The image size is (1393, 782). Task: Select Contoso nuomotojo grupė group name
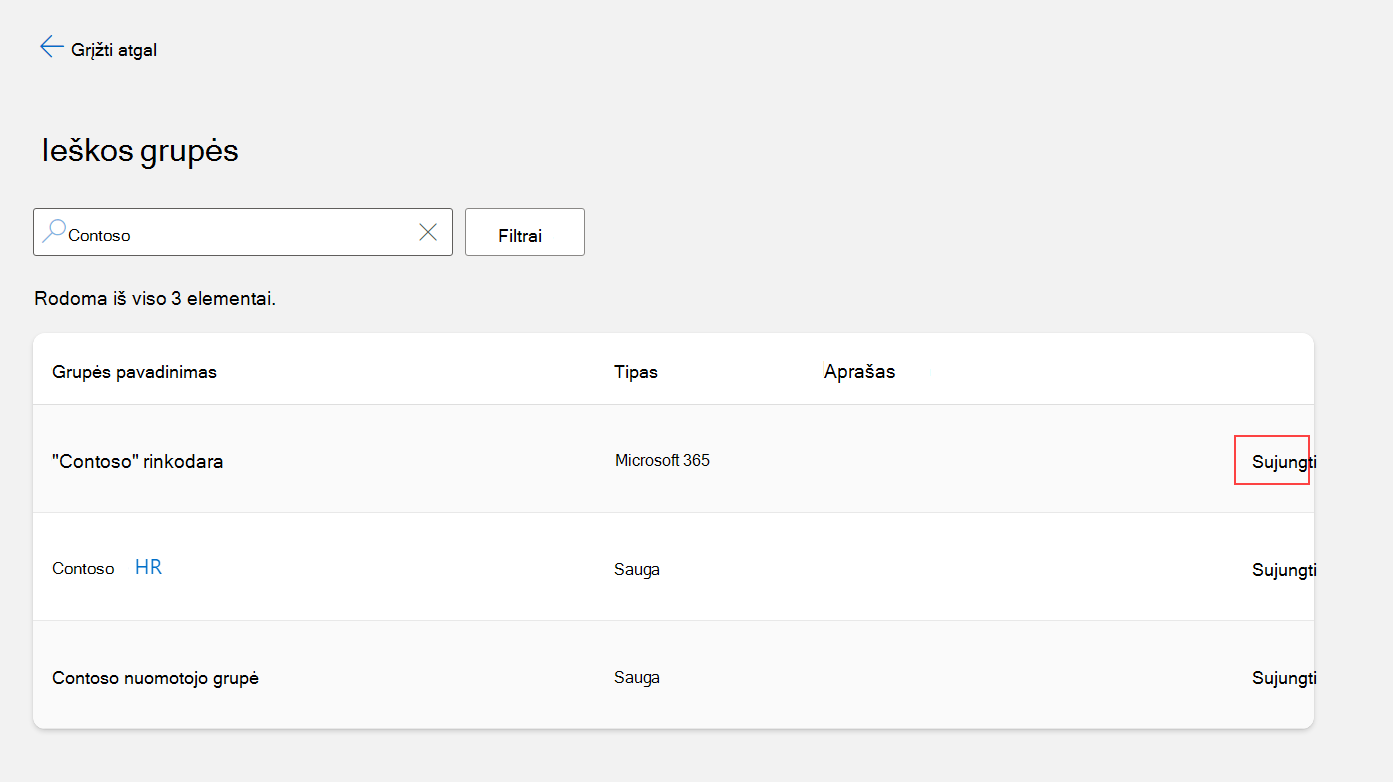pyautogui.click(x=155, y=678)
